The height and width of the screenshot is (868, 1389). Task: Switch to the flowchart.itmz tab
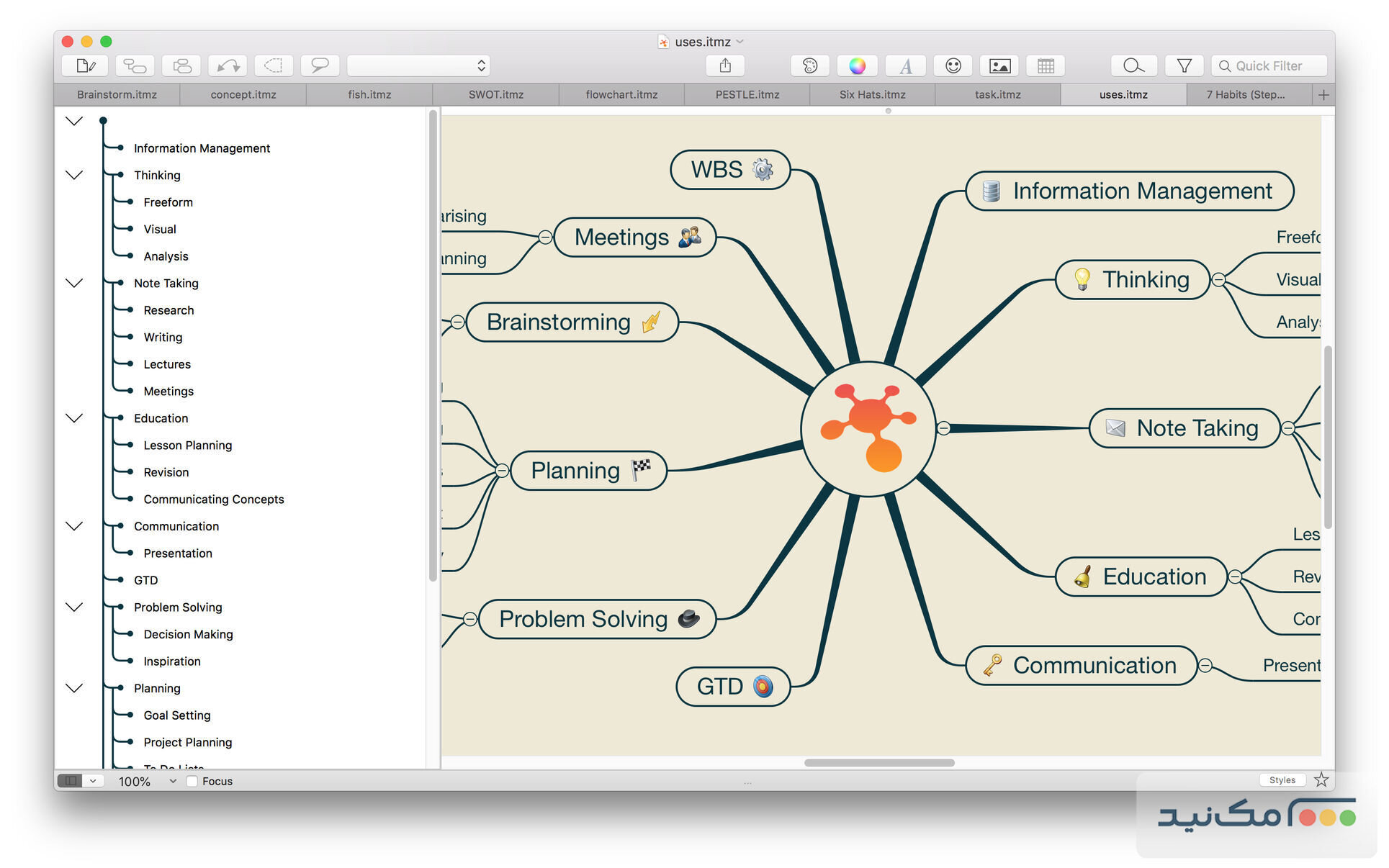pyautogui.click(x=621, y=94)
